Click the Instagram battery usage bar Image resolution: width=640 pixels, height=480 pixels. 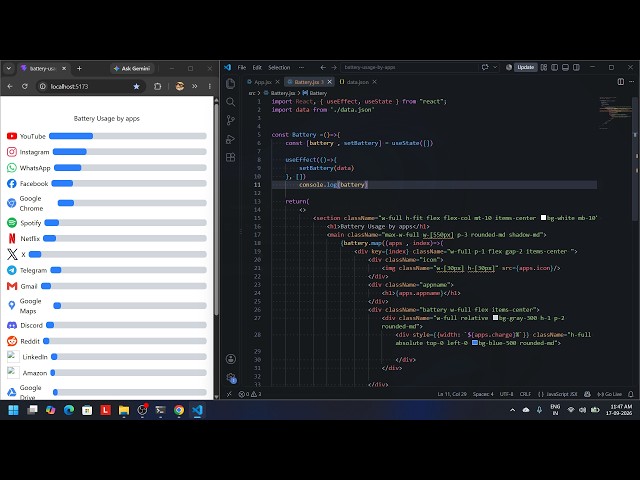(x=130, y=152)
